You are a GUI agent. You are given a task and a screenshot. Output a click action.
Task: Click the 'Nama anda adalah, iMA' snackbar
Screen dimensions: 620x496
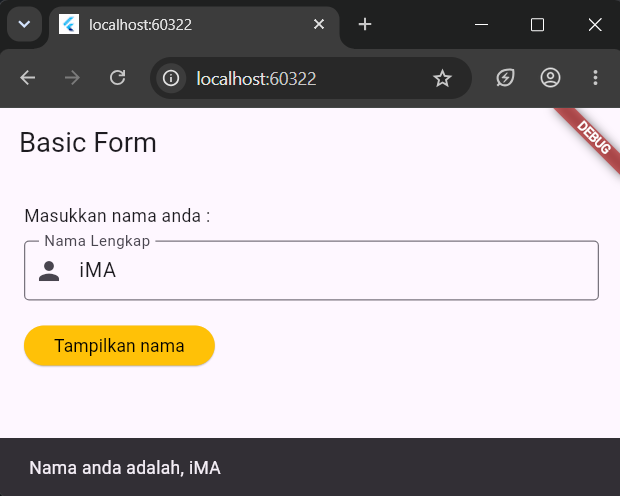coord(310,468)
